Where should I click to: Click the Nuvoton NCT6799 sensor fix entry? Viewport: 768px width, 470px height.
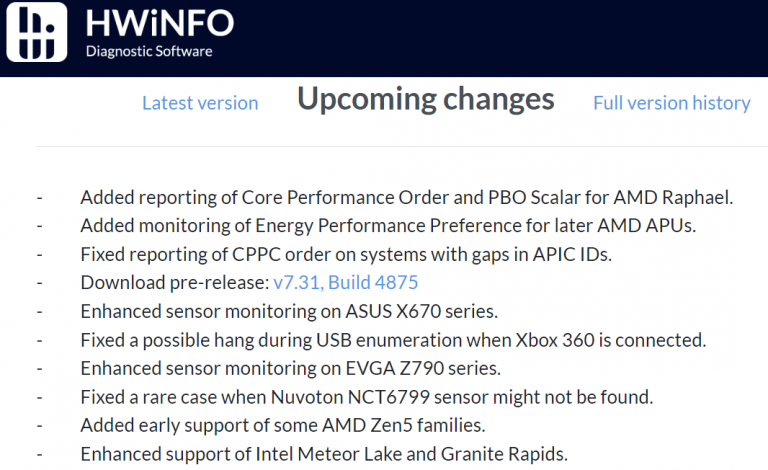pos(367,397)
